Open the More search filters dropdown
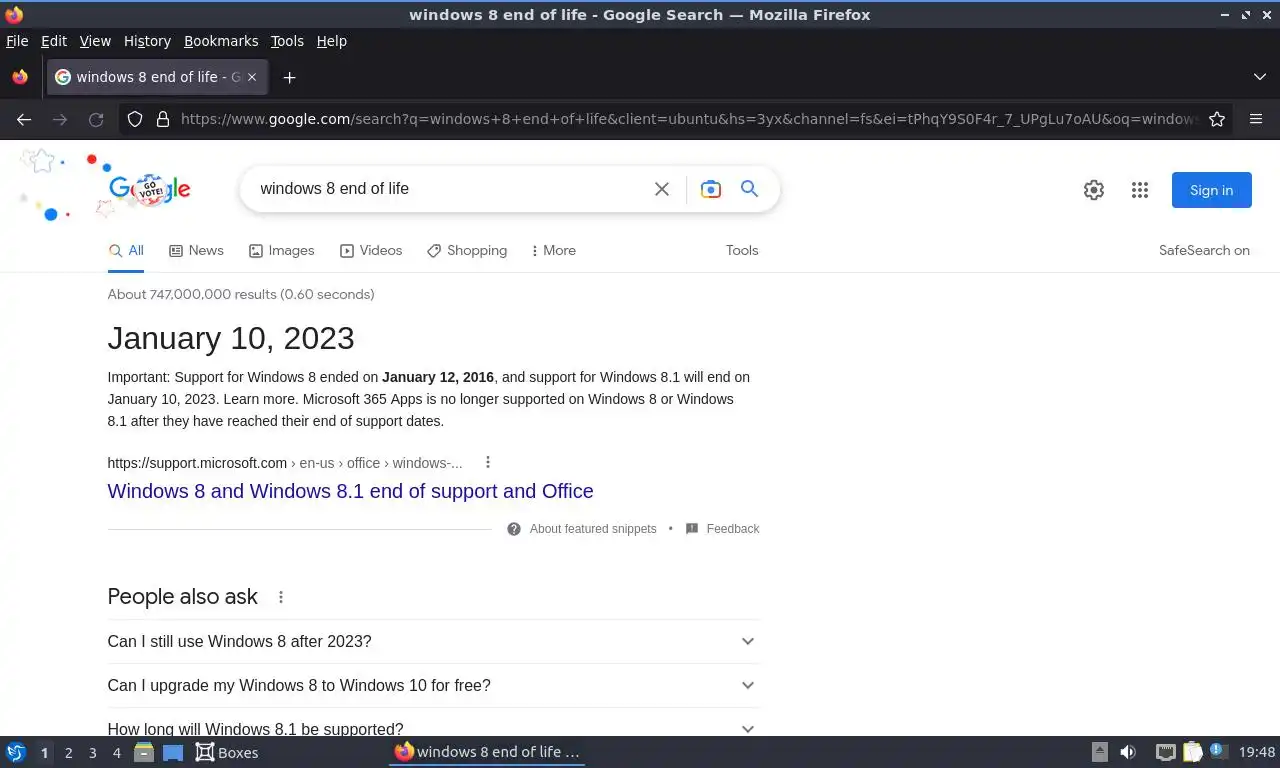 tap(554, 251)
